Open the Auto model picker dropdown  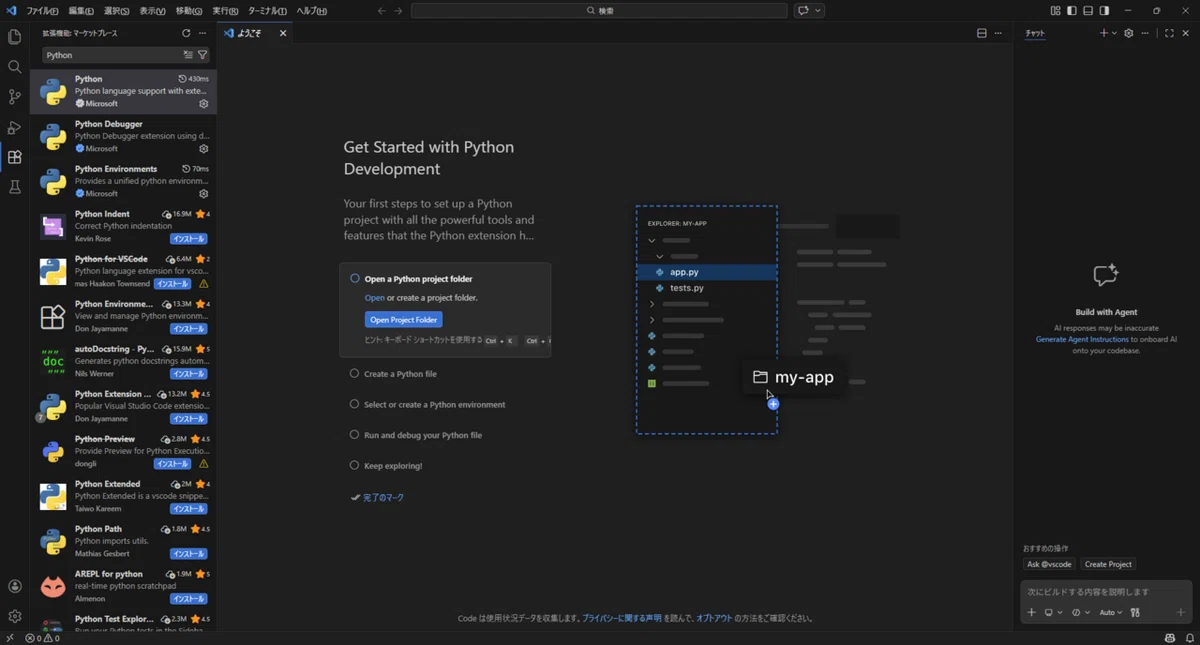click(x=1111, y=612)
